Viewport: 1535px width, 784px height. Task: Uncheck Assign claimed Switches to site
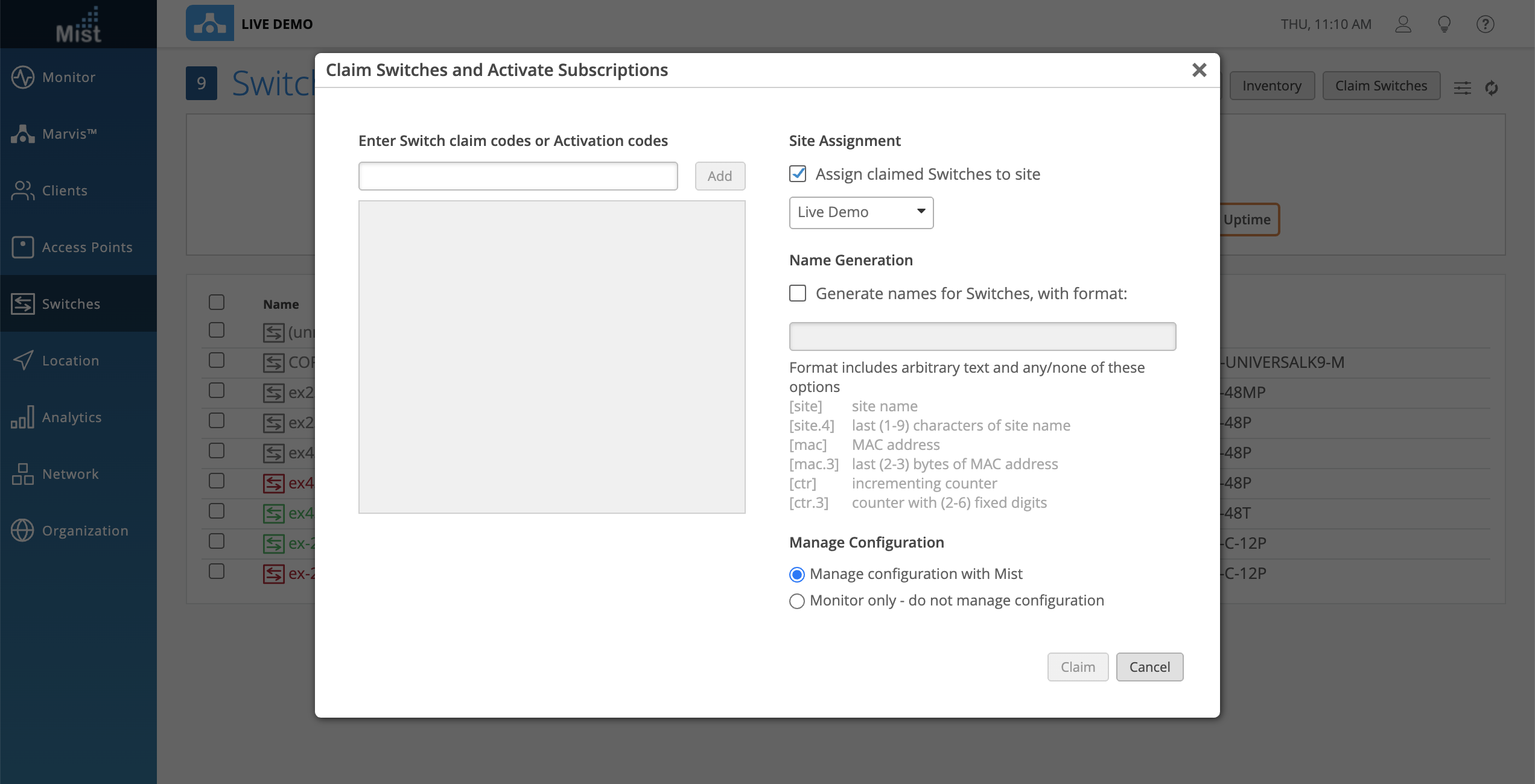[798, 174]
